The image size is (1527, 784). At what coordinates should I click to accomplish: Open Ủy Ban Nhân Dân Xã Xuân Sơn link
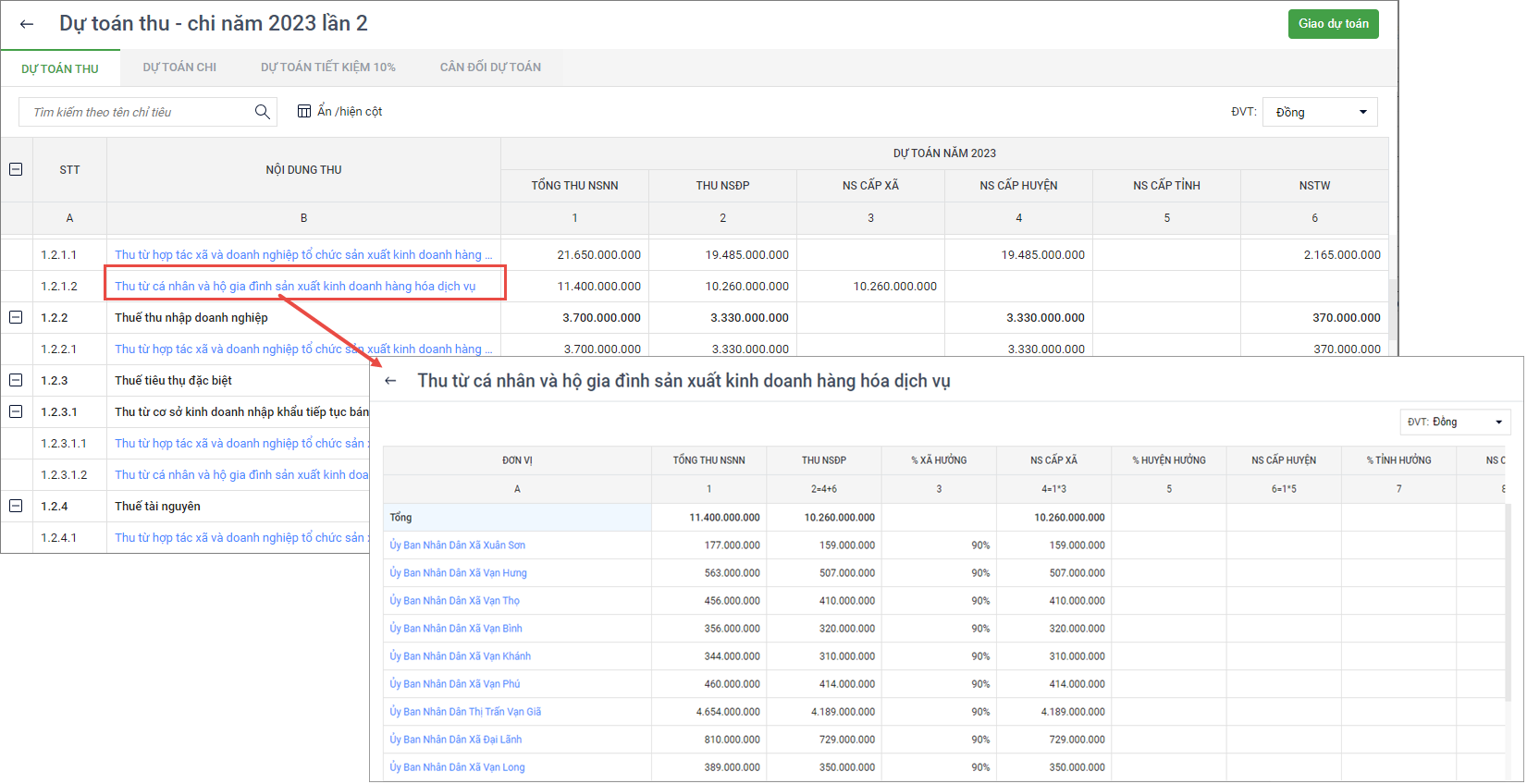tap(457, 545)
